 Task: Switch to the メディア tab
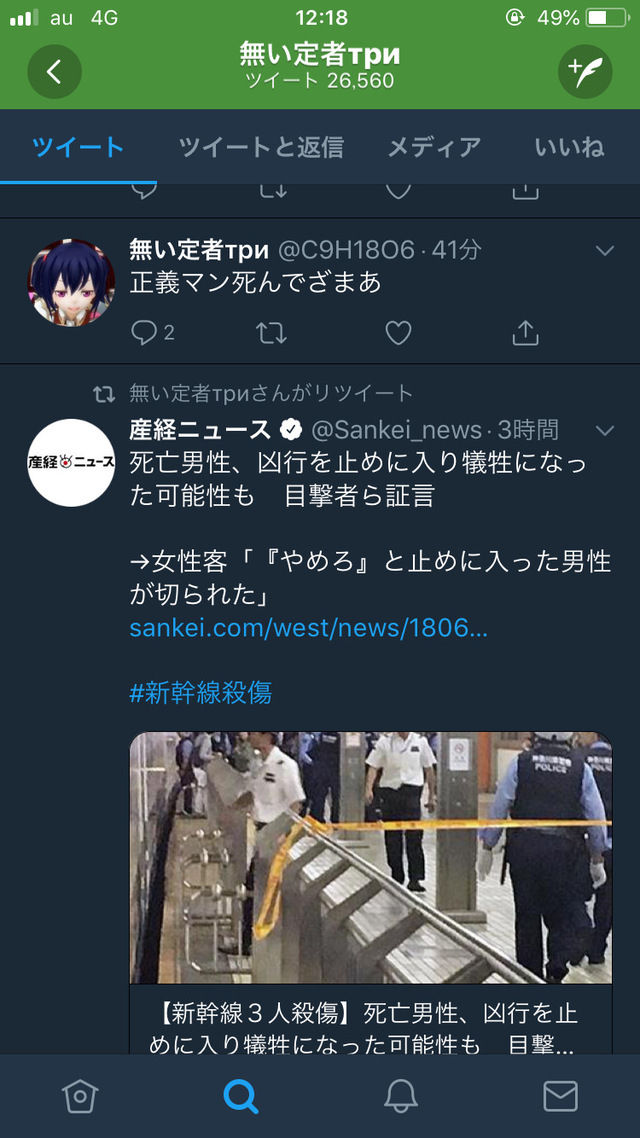point(434,147)
